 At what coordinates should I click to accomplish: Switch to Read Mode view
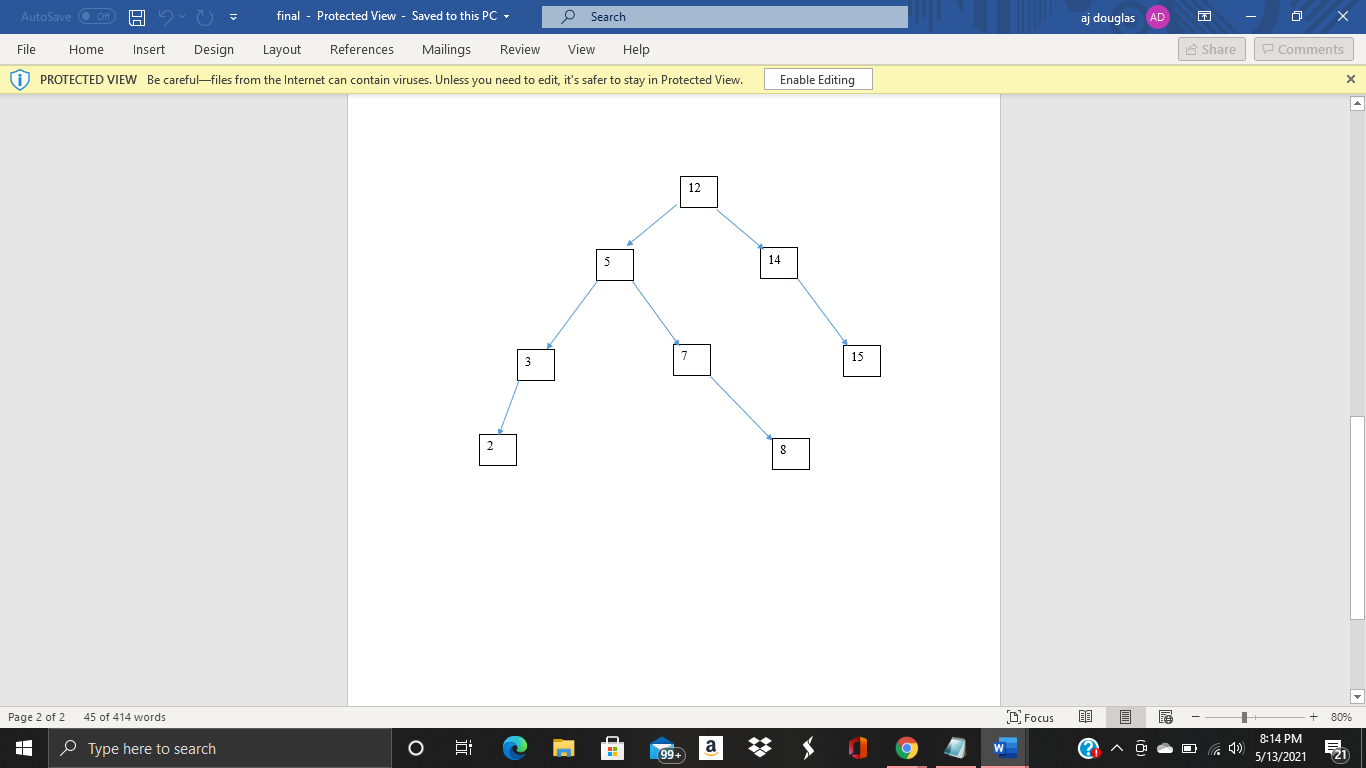[1085, 716]
